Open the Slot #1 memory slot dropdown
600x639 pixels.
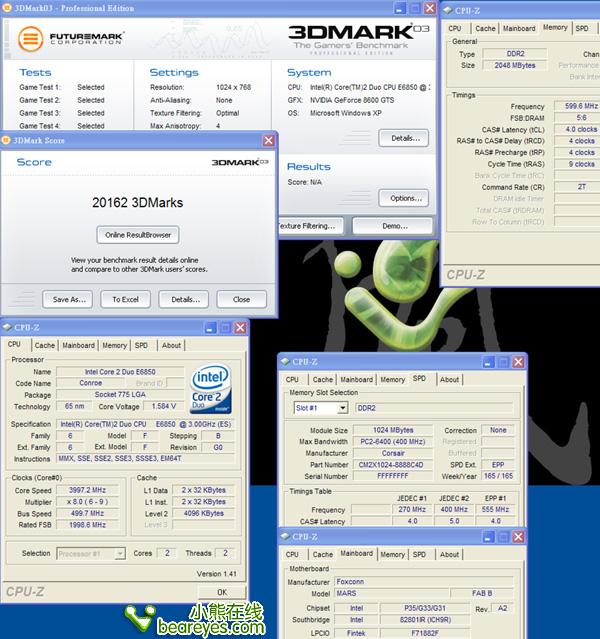[343, 408]
